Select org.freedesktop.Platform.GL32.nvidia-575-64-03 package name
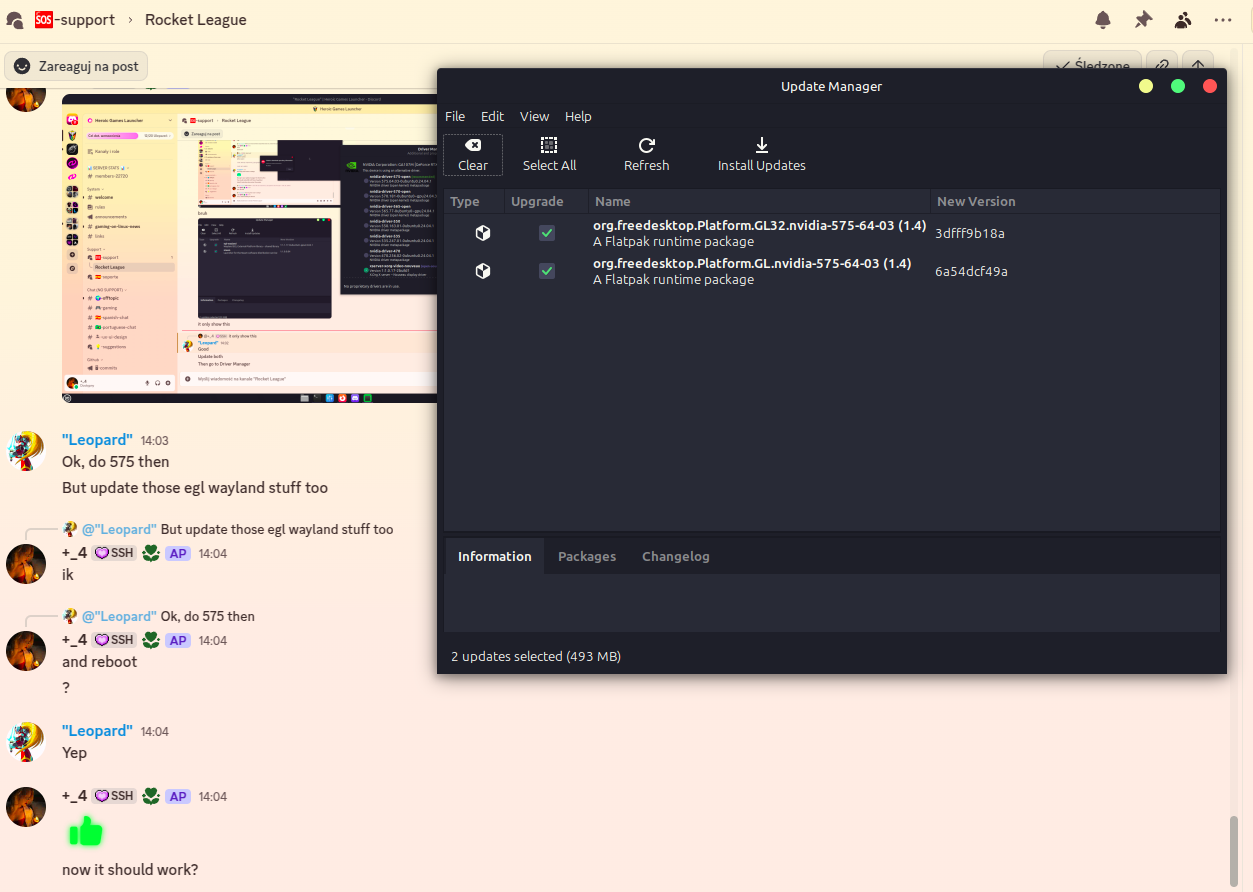1253x892 pixels. click(759, 225)
